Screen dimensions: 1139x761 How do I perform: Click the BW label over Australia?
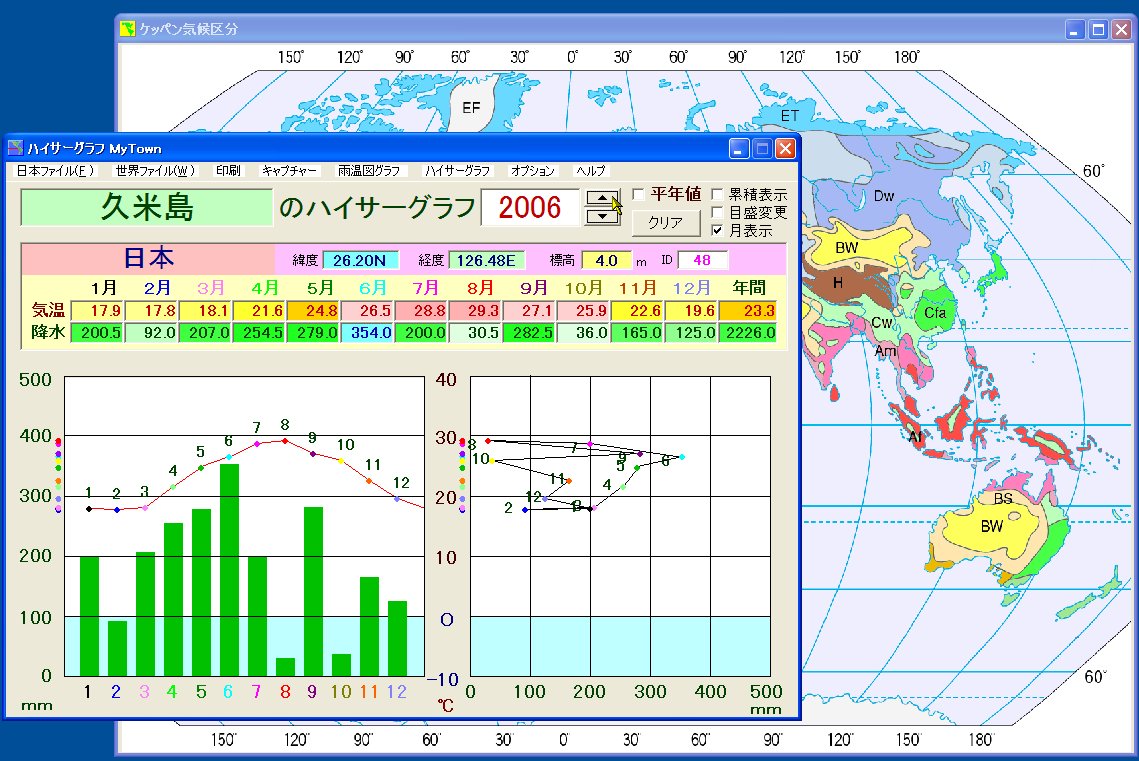pos(992,526)
